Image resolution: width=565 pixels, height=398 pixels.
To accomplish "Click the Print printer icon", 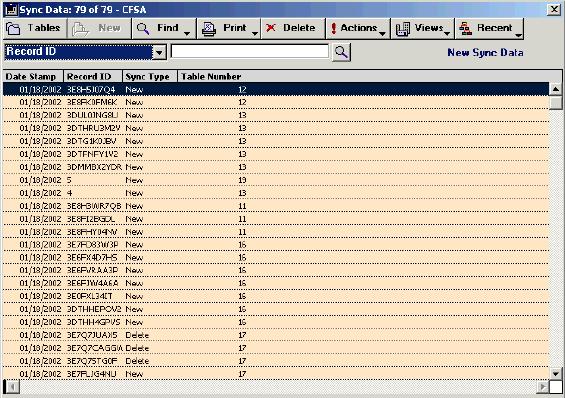I will point(209,29).
